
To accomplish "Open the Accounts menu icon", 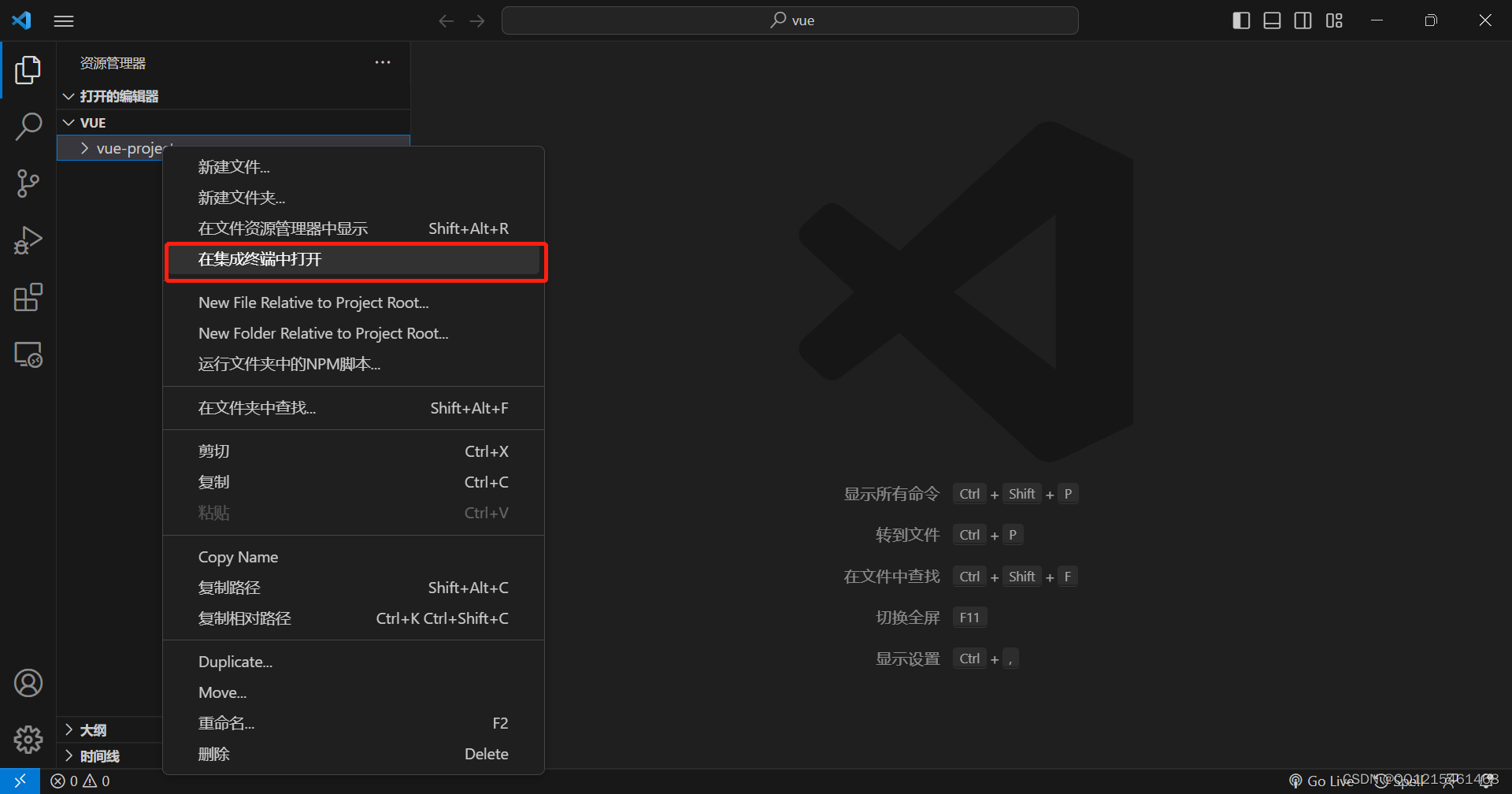I will 28,683.
